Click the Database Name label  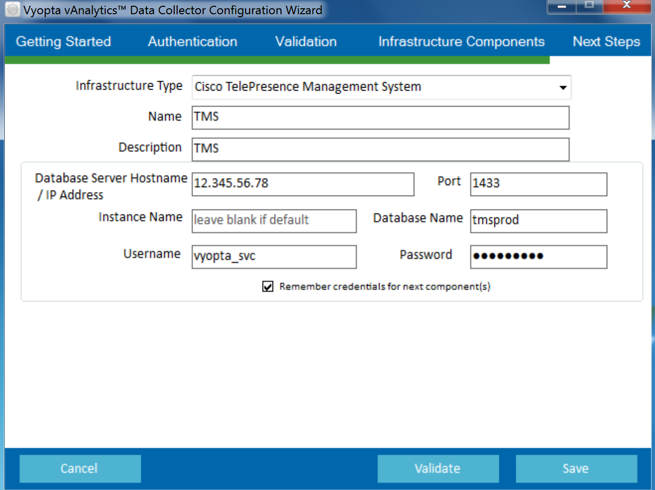[418, 218]
